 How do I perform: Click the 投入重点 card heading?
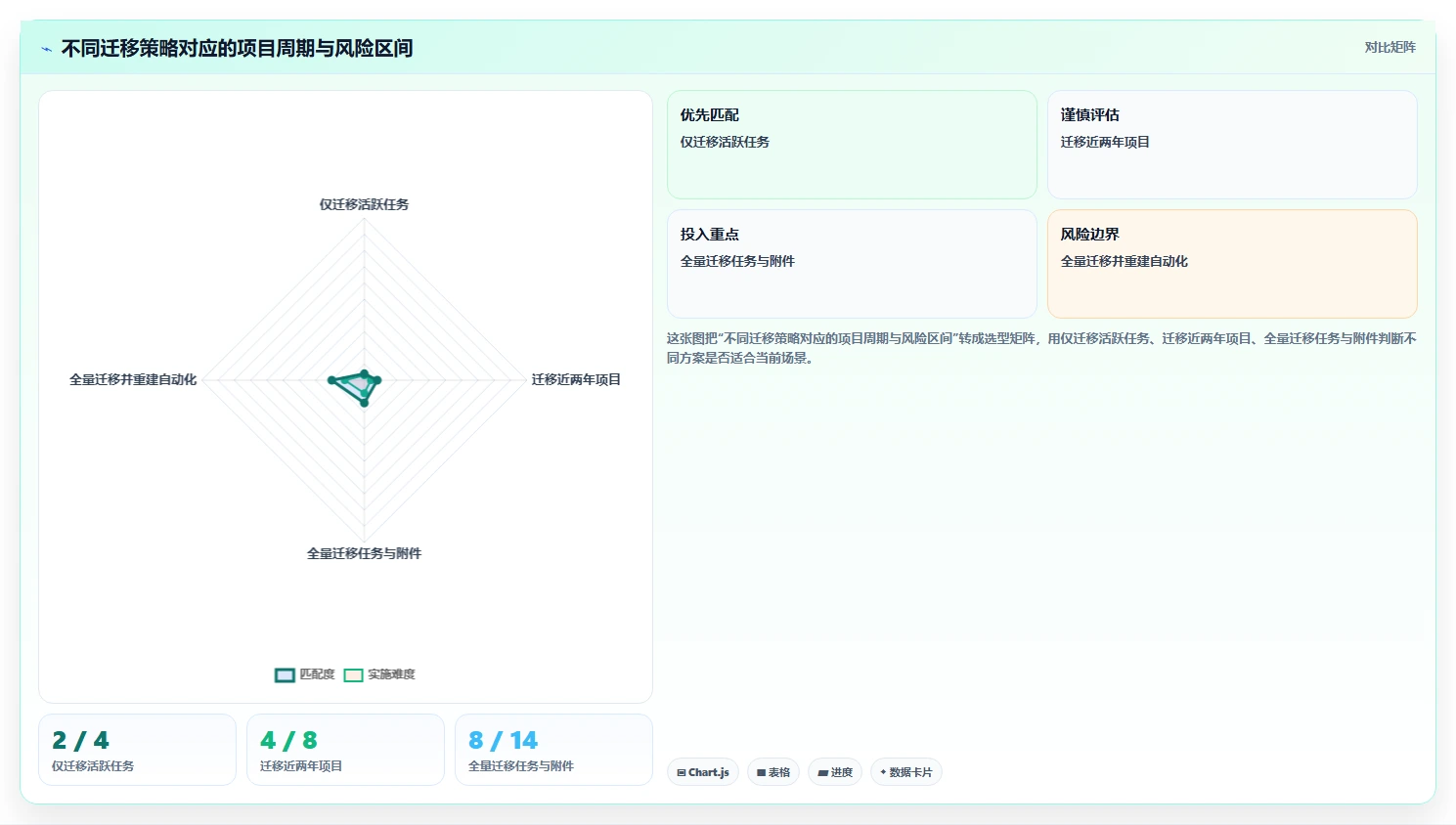pos(710,235)
